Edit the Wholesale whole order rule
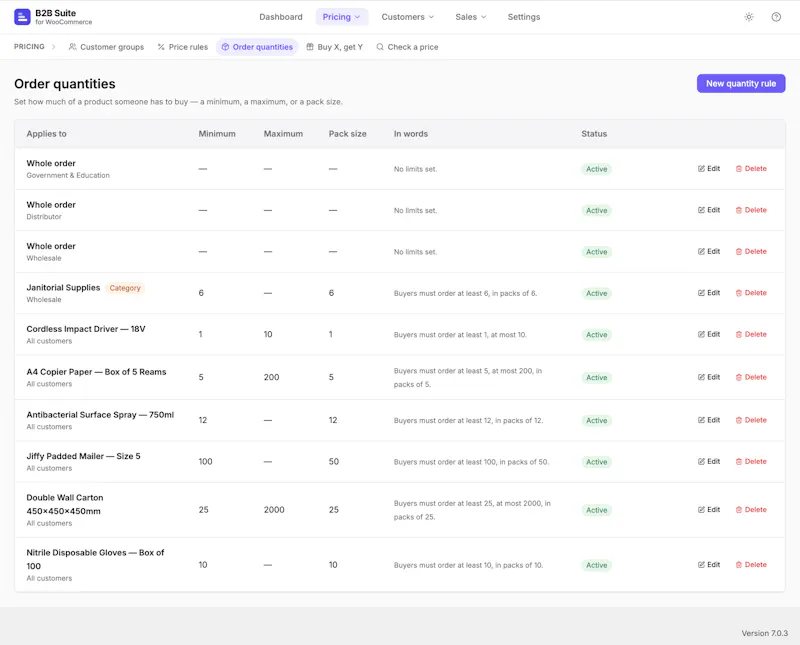 pos(709,251)
